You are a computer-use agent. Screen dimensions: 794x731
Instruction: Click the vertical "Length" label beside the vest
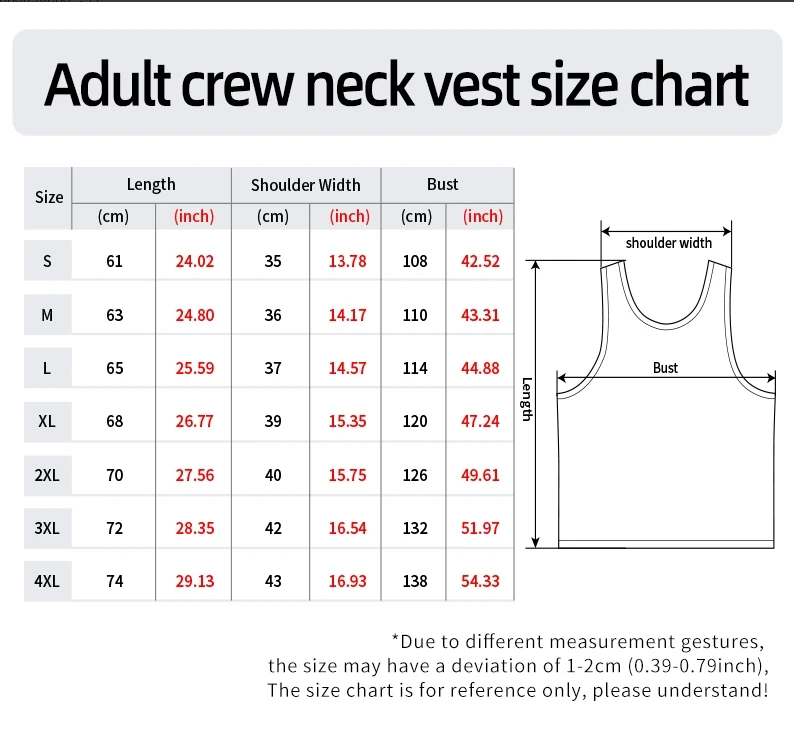527,399
